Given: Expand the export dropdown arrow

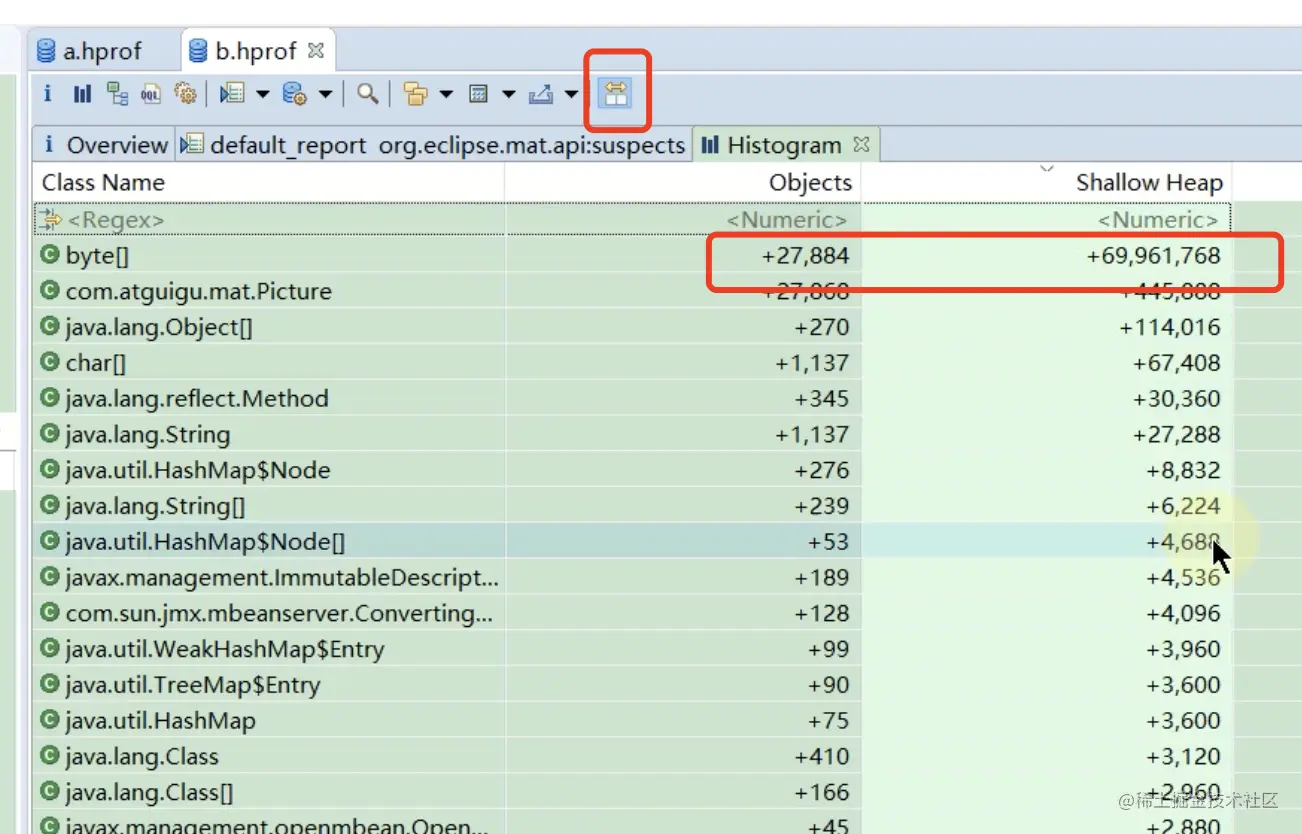Looking at the screenshot, I should [571, 94].
